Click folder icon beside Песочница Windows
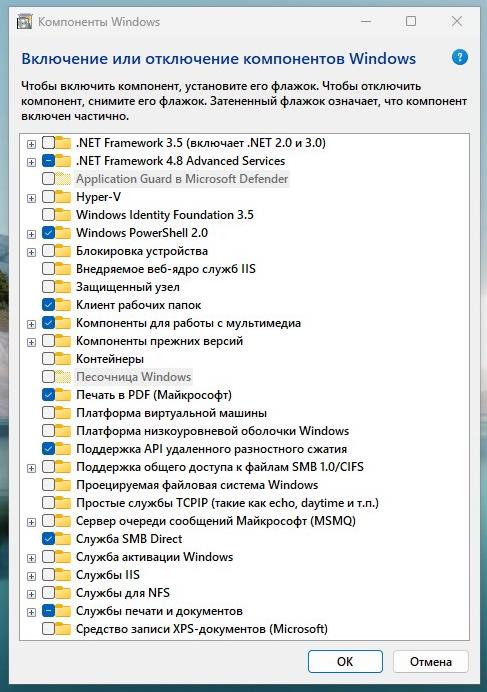 [x=64, y=377]
